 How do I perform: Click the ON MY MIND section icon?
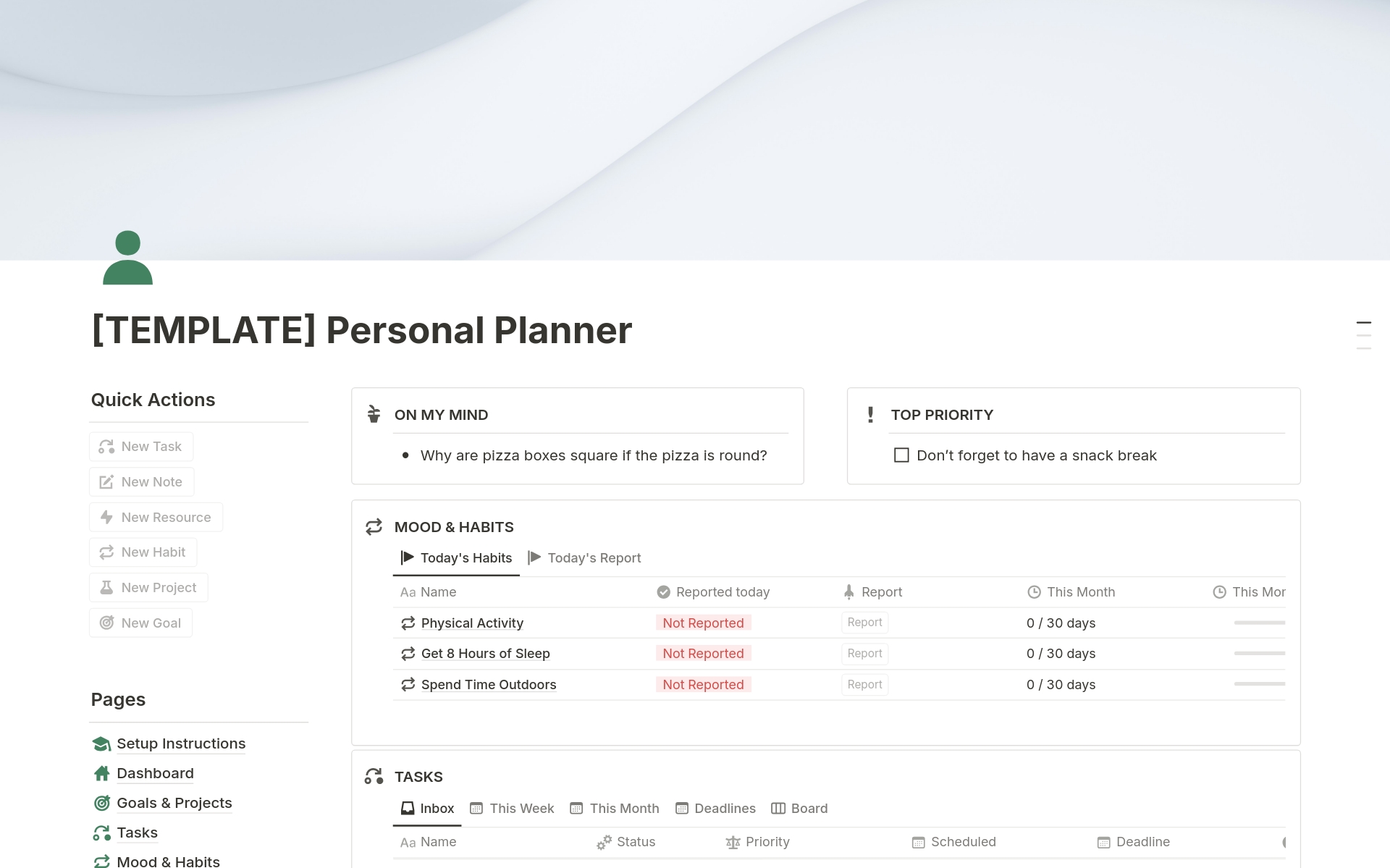(374, 414)
